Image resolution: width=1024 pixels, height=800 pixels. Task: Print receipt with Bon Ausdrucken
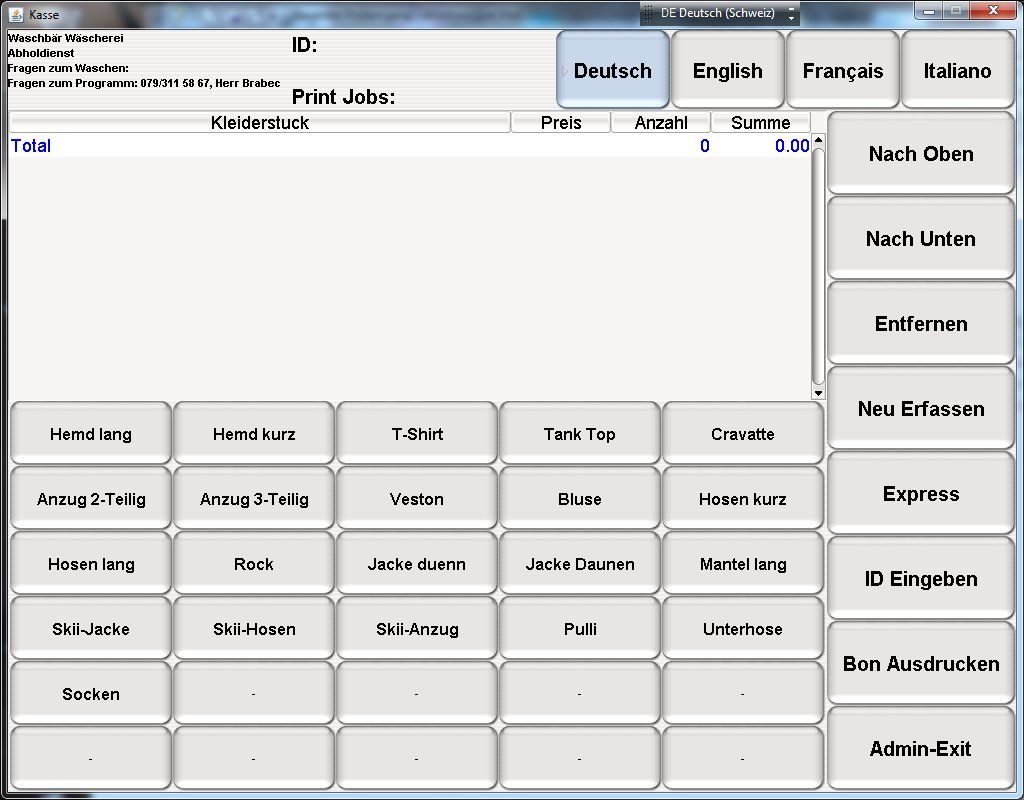click(921, 663)
